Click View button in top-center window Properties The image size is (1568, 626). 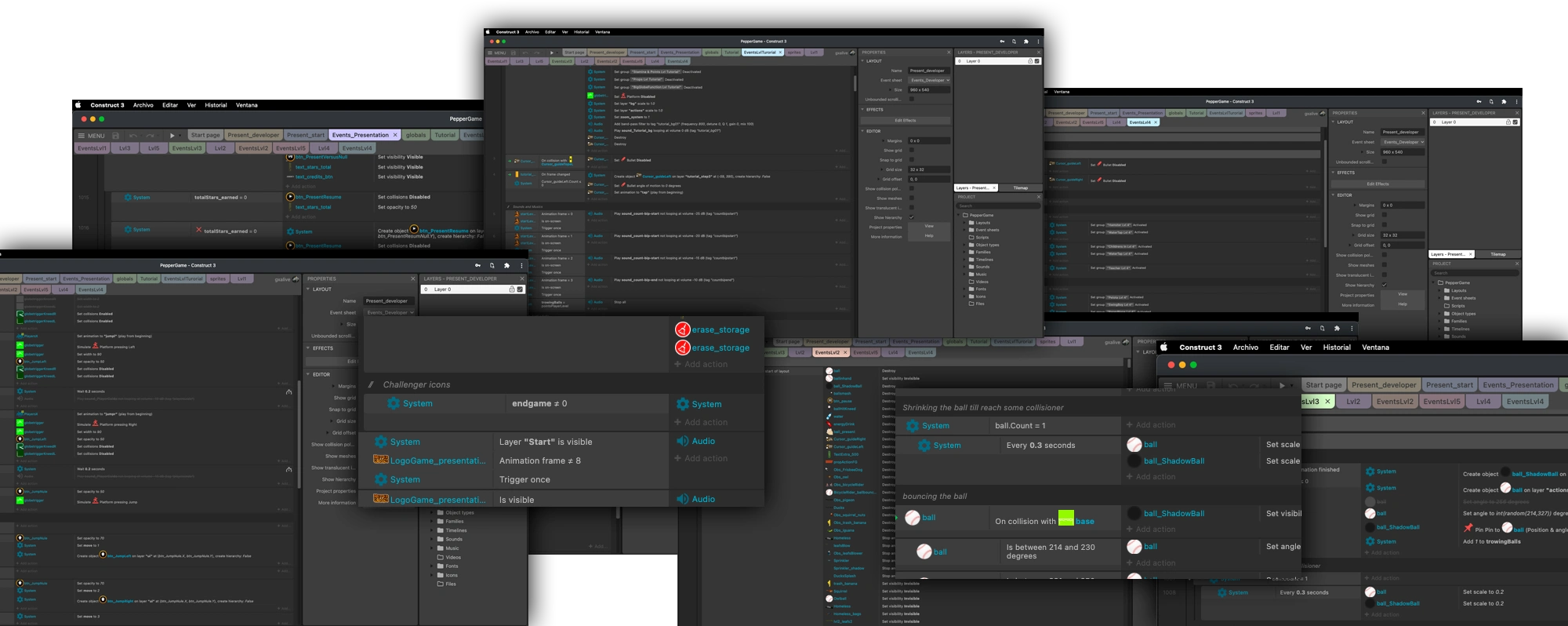click(x=929, y=226)
